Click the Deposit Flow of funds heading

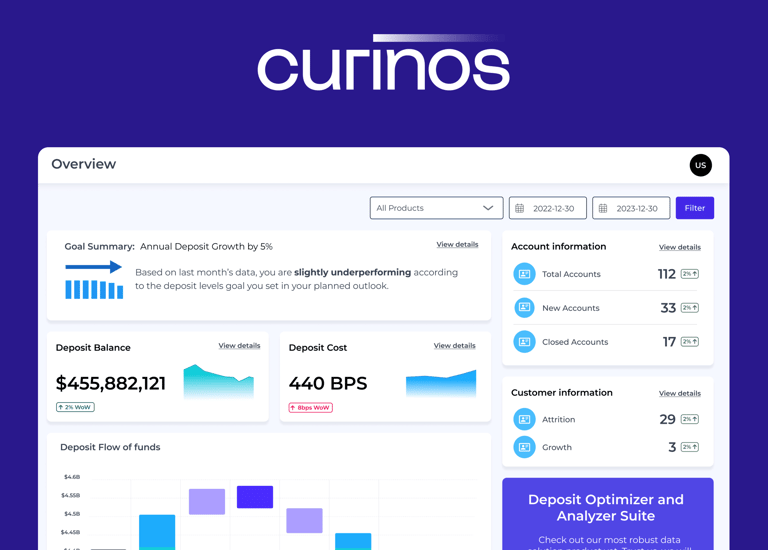(110, 447)
